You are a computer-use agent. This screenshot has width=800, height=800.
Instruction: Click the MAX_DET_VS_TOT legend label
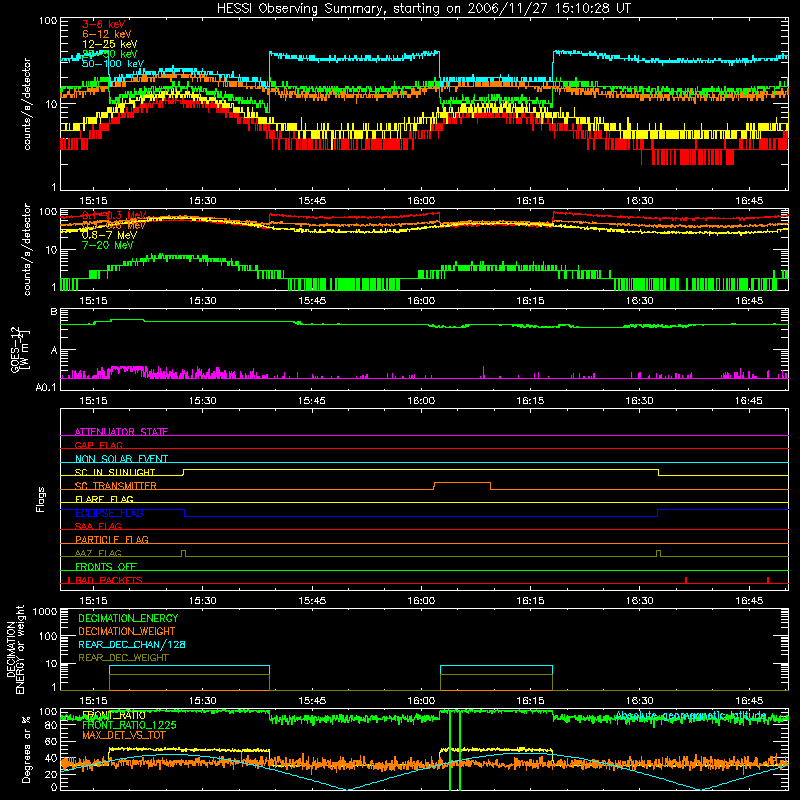click(124, 735)
